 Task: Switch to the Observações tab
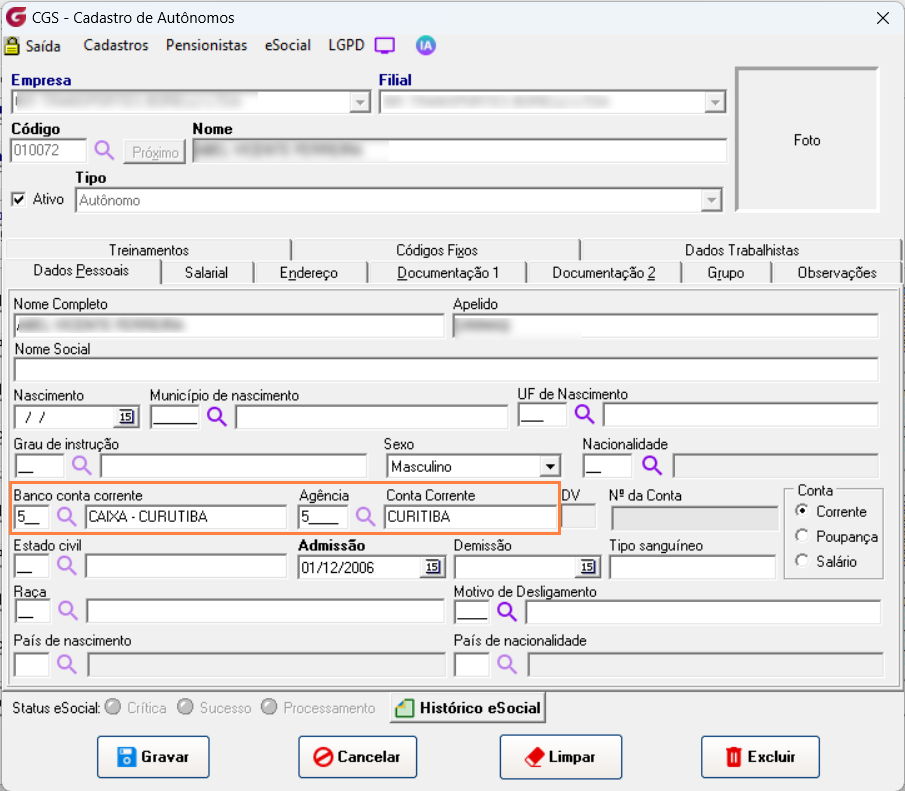pos(837,273)
